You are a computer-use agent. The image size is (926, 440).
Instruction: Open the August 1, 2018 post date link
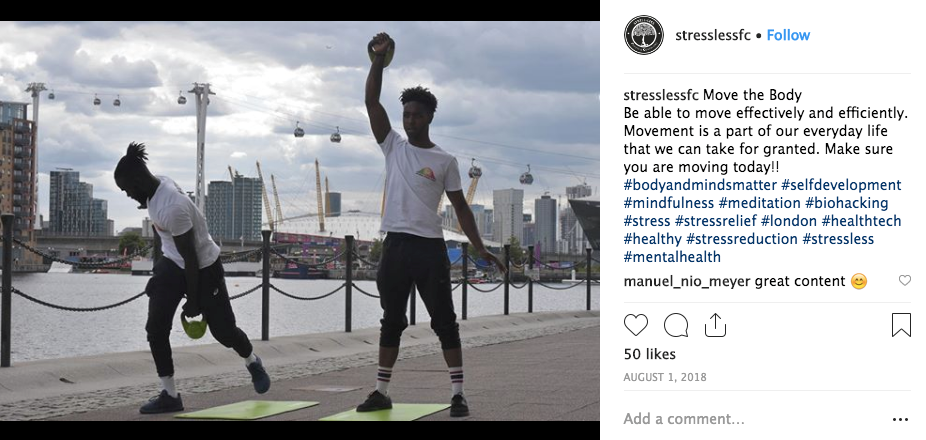(665, 377)
